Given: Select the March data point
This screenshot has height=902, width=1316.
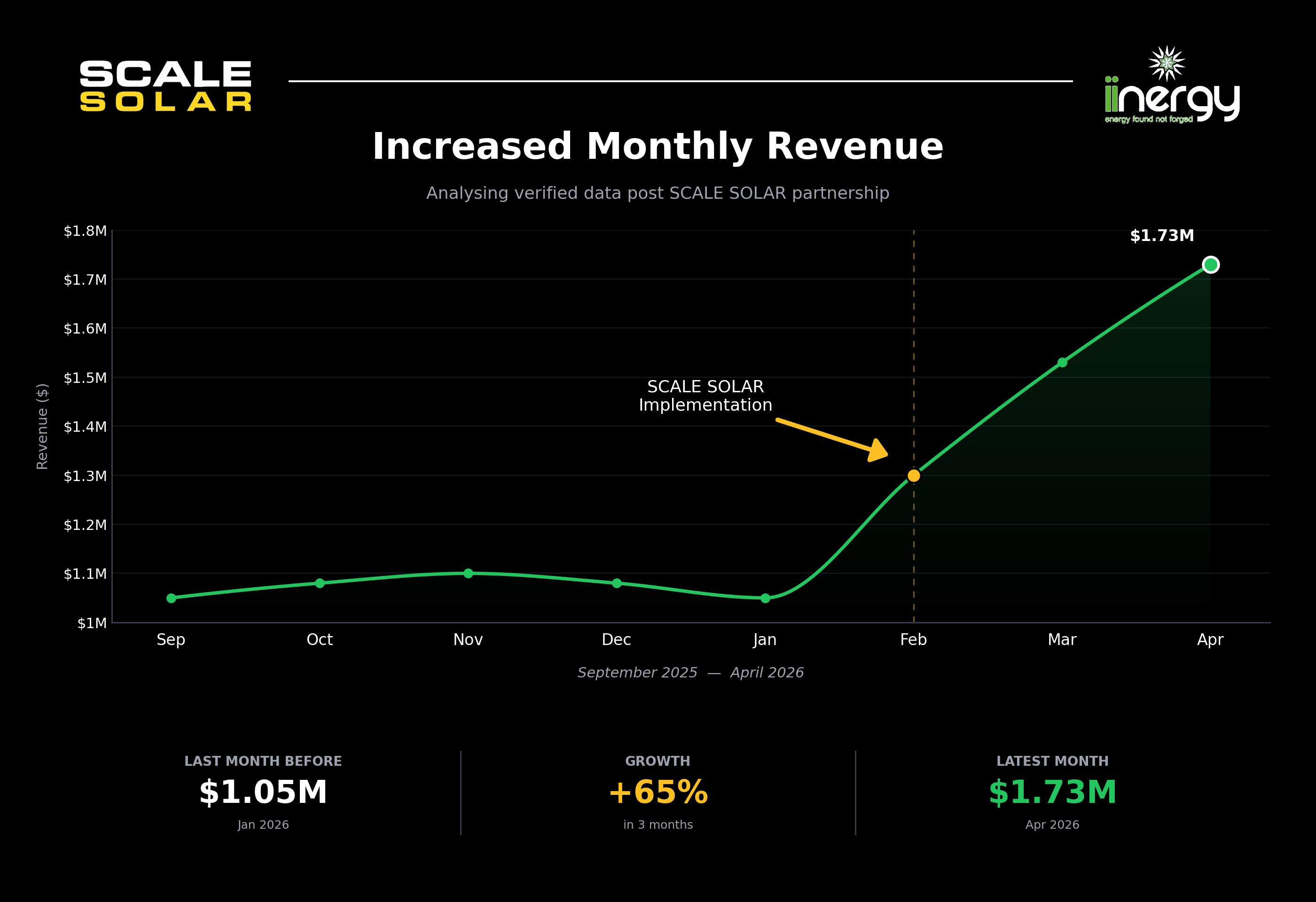Looking at the screenshot, I should (1062, 362).
